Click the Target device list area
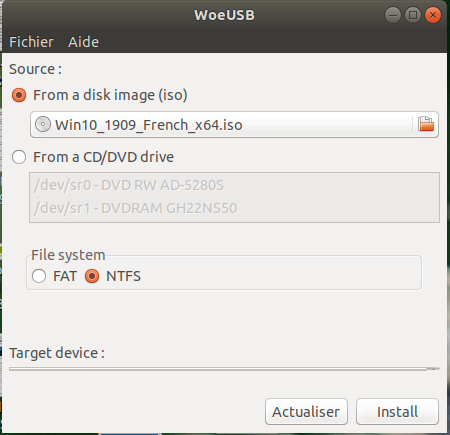Image resolution: width=450 pixels, height=435 pixels. 224,369
